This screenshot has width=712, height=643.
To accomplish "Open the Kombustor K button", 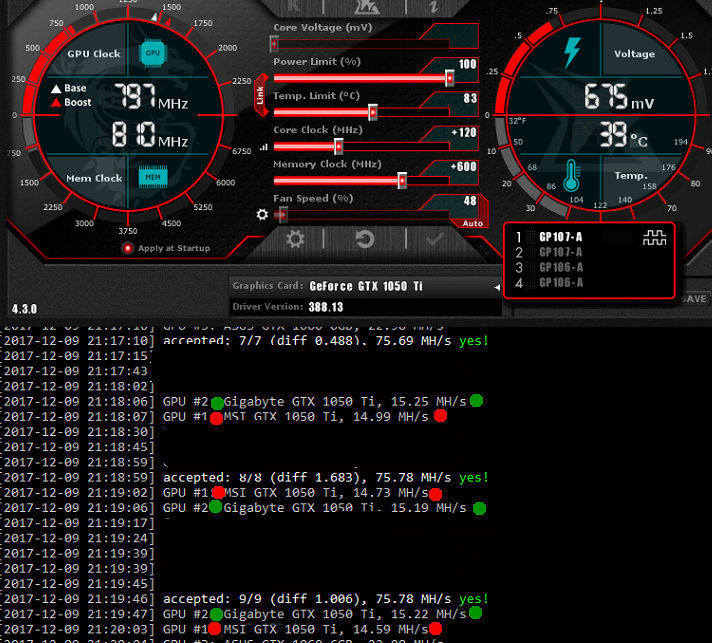I will coord(294,5).
